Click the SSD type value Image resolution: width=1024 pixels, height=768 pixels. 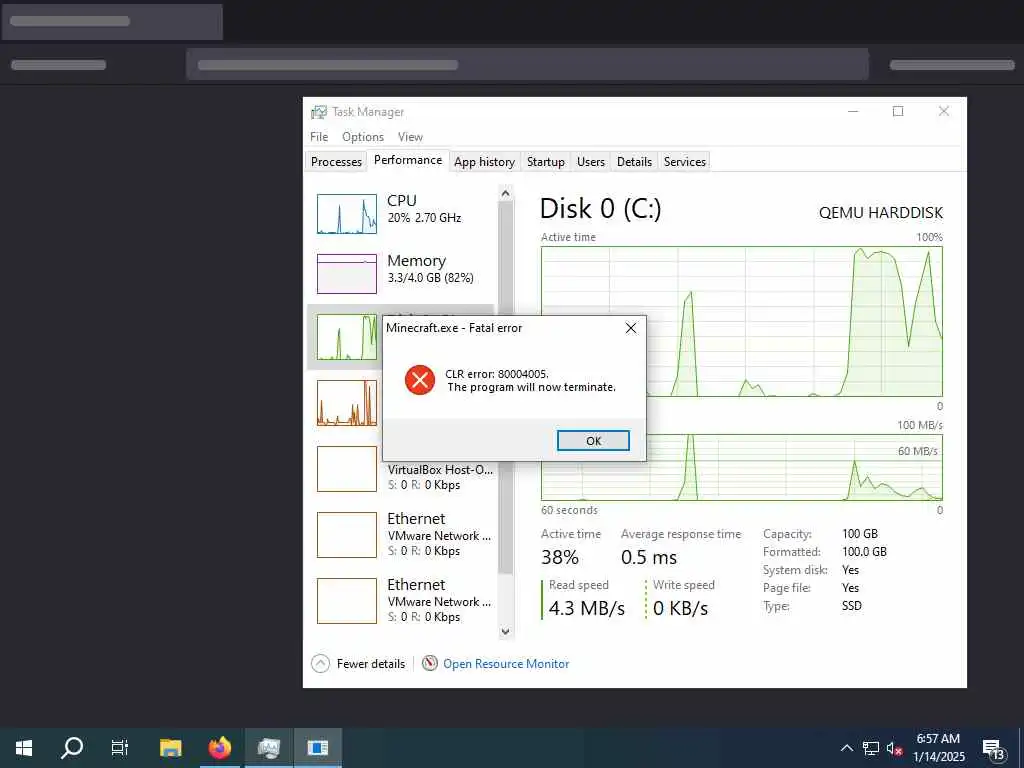coord(852,605)
